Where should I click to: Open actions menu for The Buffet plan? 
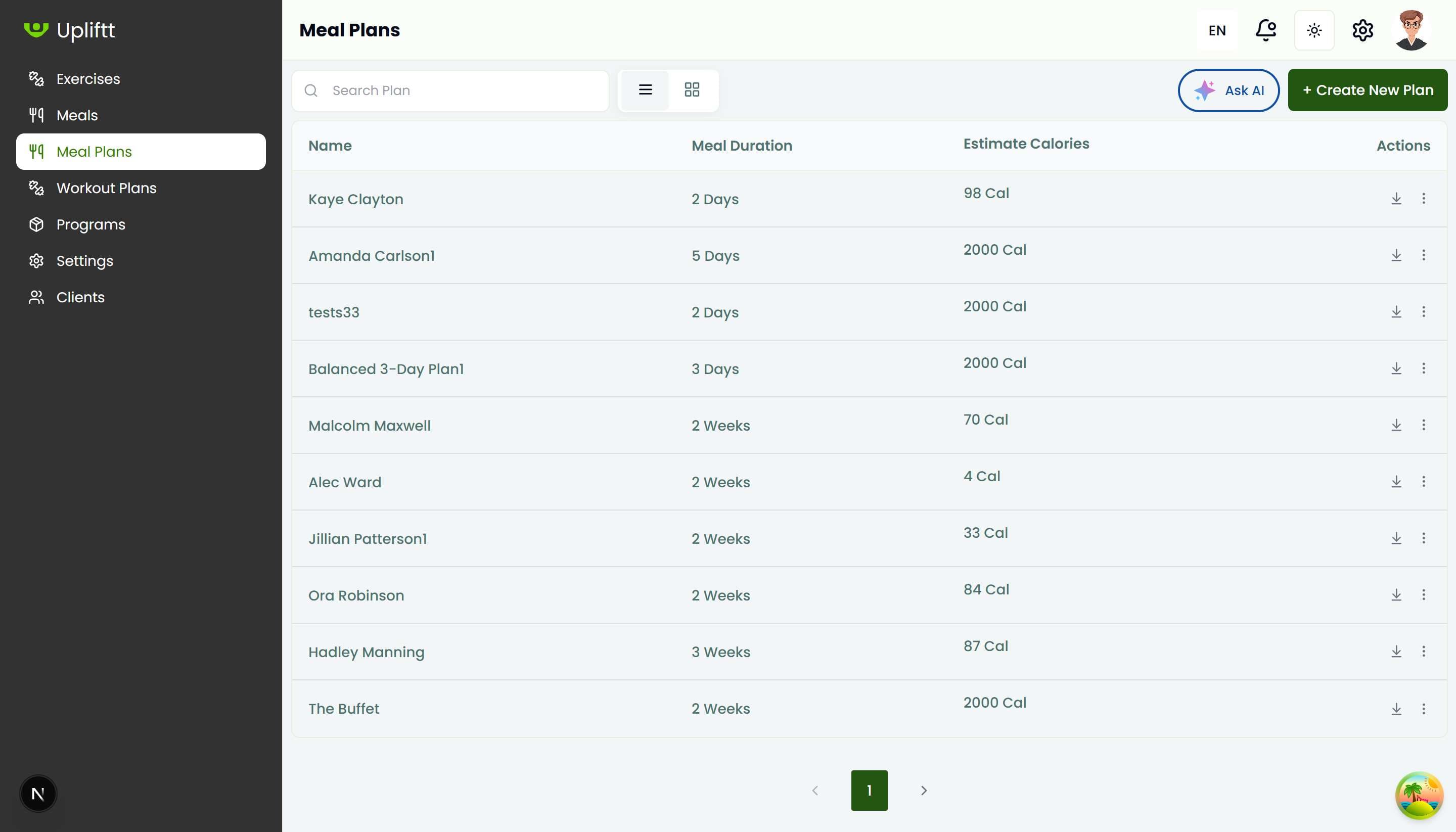1424,709
